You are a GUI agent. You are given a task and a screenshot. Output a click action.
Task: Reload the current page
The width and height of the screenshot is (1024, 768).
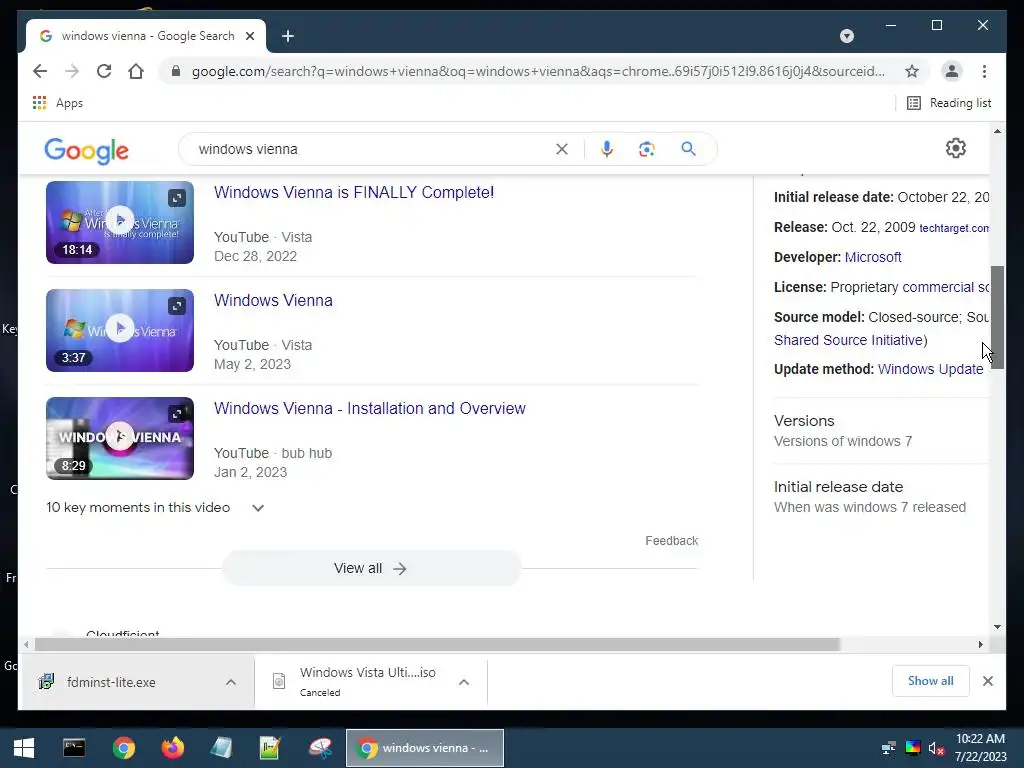tap(104, 71)
